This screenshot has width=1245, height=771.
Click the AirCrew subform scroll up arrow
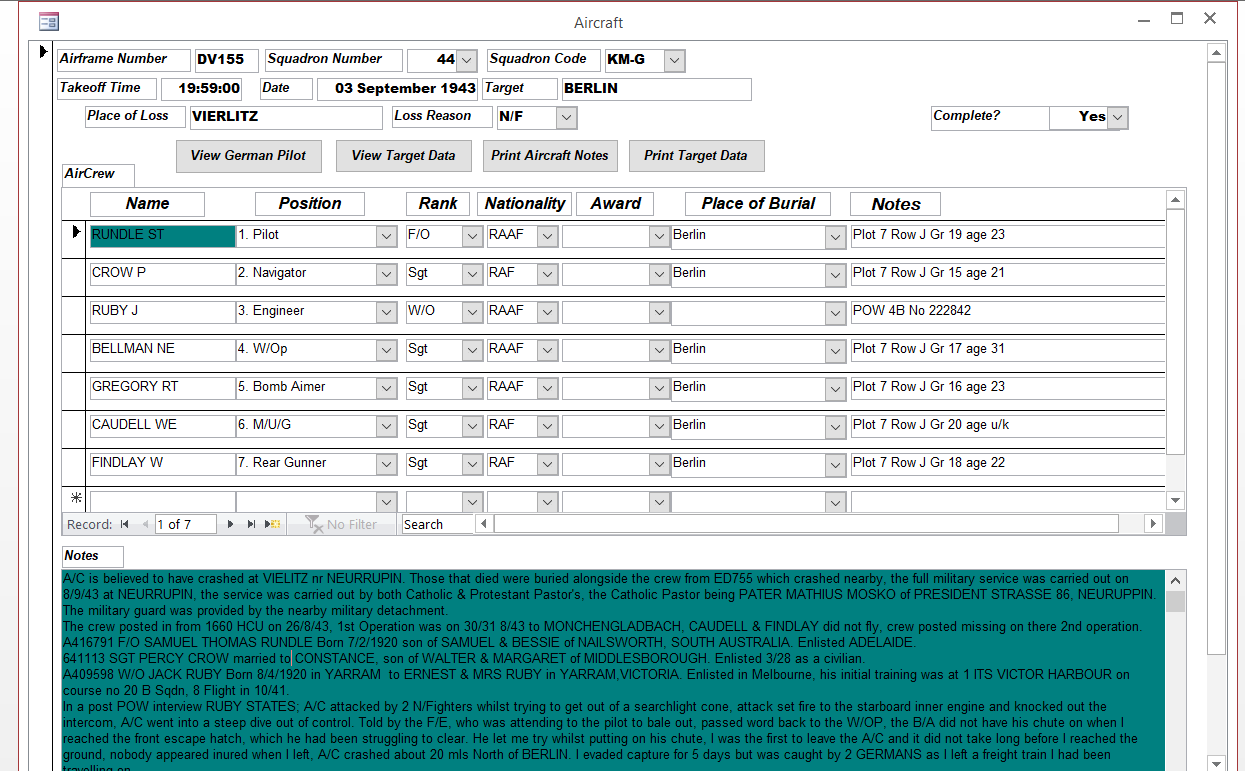click(1176, 201)
